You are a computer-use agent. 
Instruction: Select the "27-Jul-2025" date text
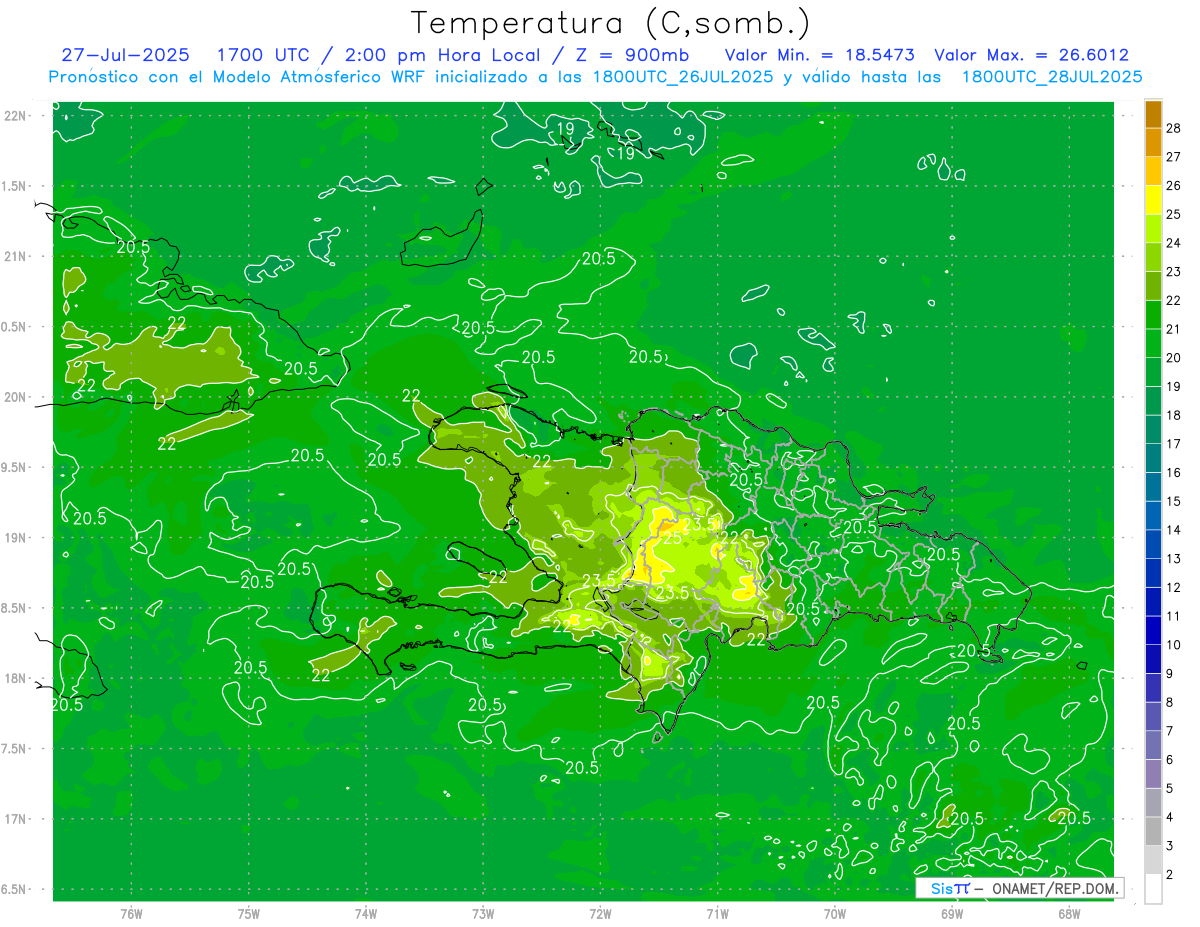pos(125,55)
